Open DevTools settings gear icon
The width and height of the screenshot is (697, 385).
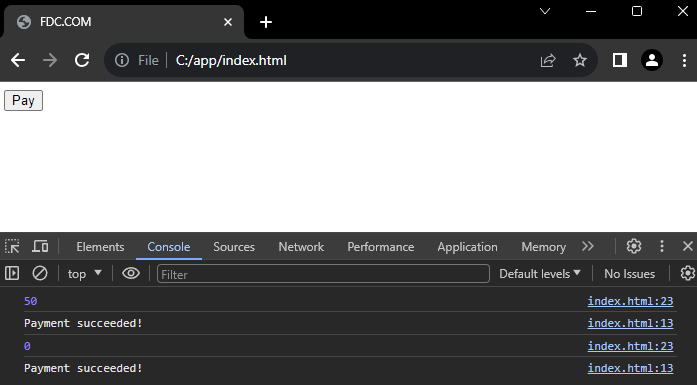[x=634, y=246]
